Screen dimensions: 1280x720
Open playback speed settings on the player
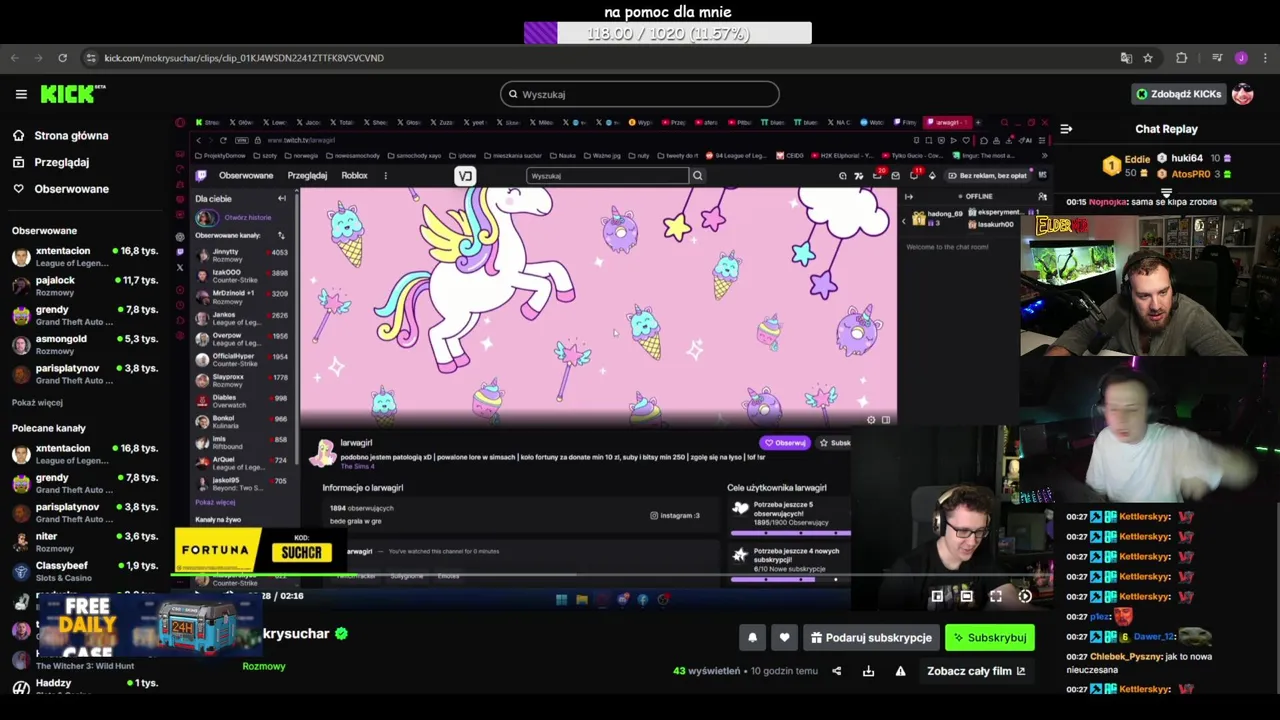[x=1025, y=596]
